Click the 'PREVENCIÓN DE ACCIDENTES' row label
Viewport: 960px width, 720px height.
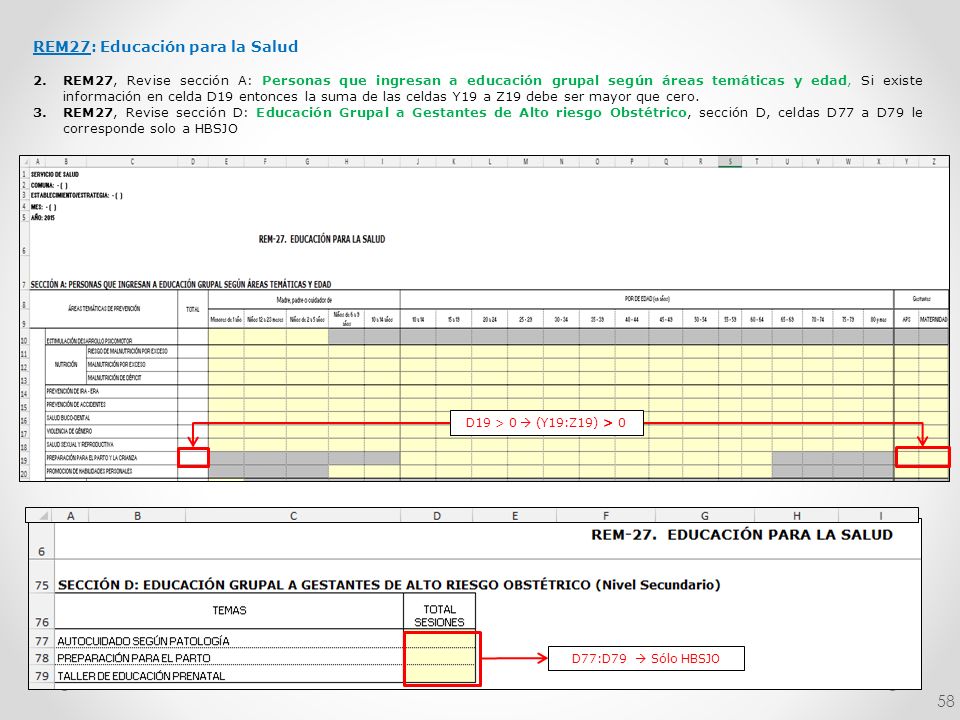[x=76, y=405]
